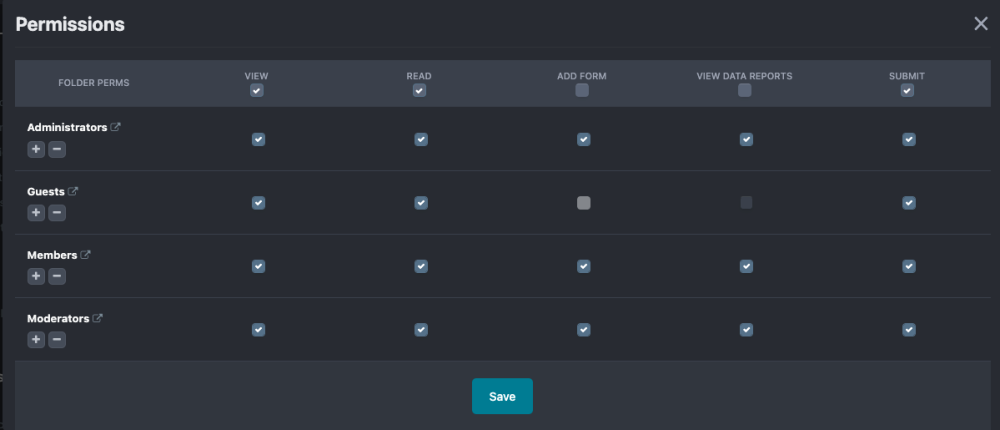The image size is (1000, 430).
Task: Enable View Data Reports for Guests
Action: pos(746,202)
